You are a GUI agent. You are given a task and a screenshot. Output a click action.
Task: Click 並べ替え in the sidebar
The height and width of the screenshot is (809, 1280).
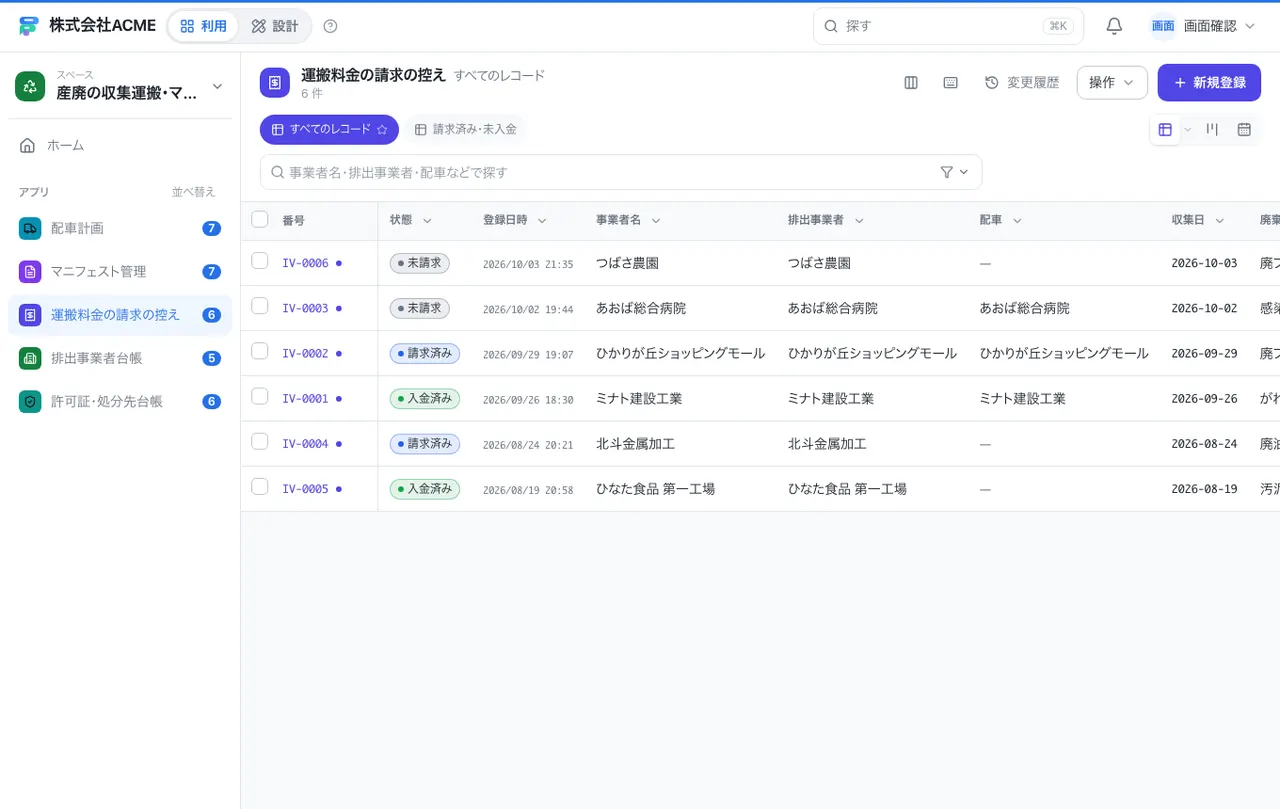point(193,192)
